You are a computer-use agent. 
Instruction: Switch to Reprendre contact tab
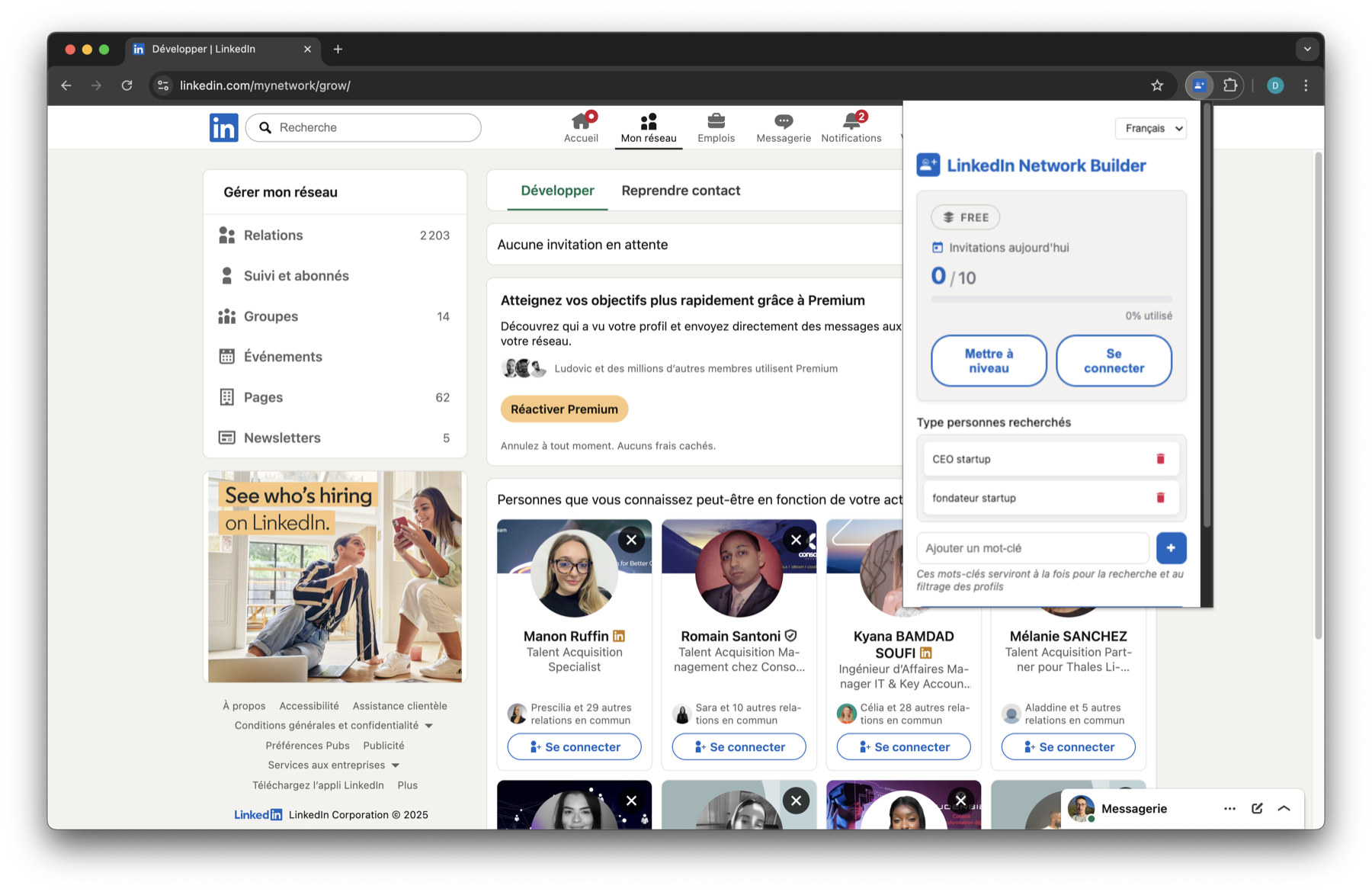[x=681, y=191]
